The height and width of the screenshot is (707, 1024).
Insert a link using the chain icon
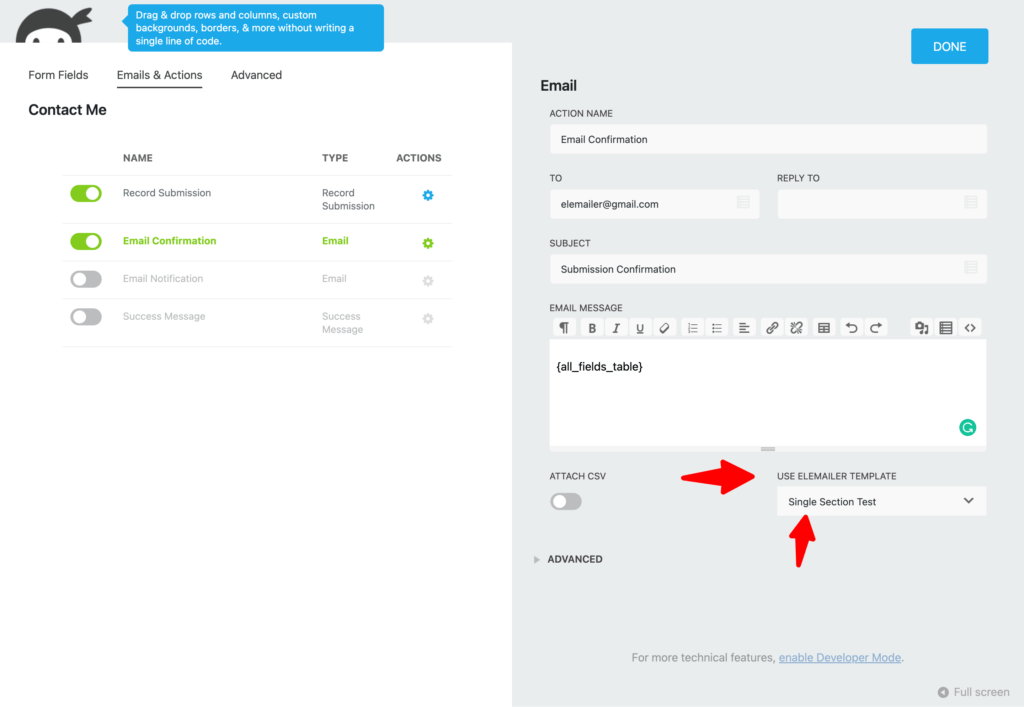pyautogui.click(x=772, y=328)
